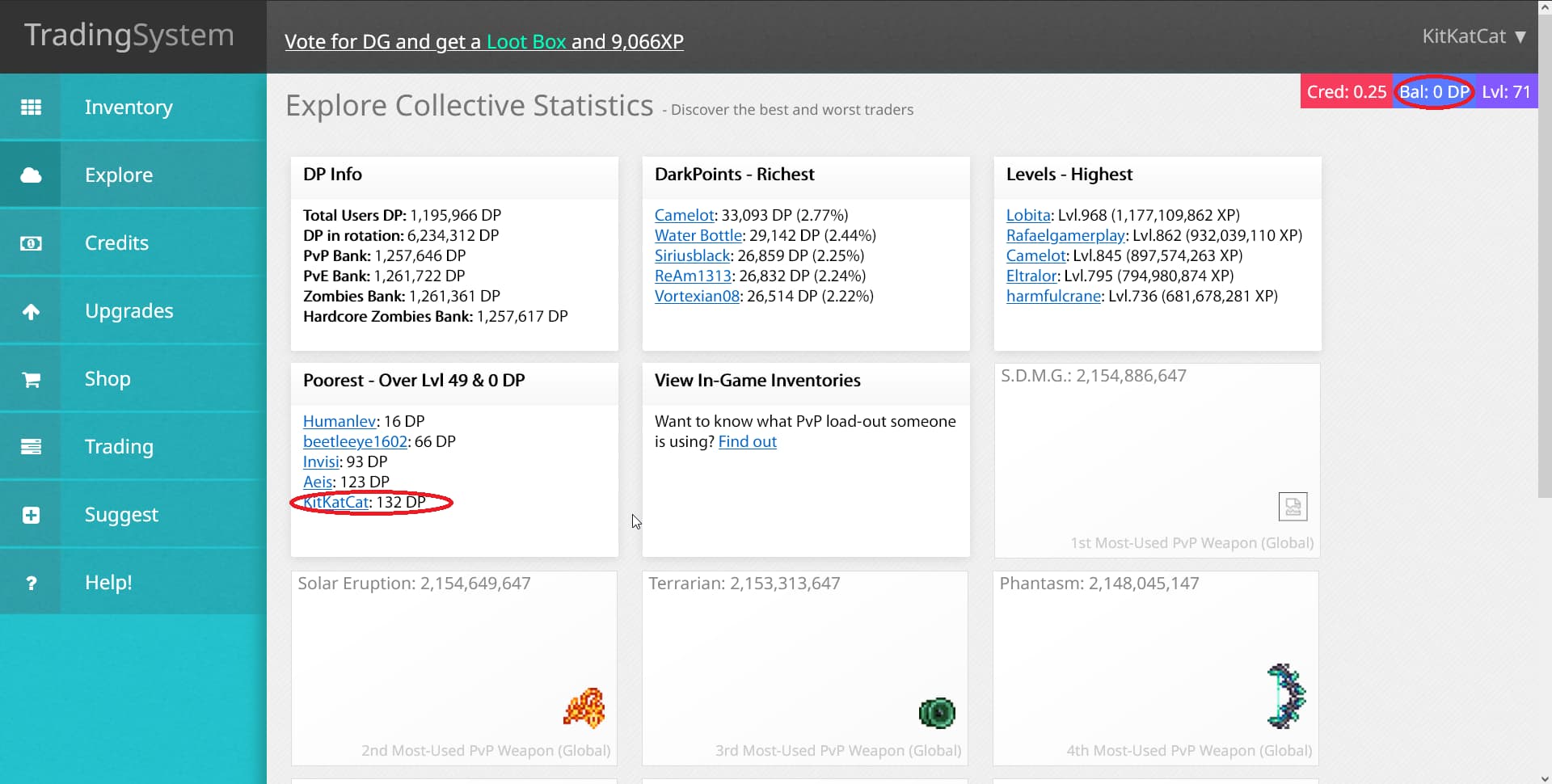The width and height of the screenshot is (1552, 784).
Task: Click the 4th Most-Used PvP Weapon caption
Action: [x=1189, y=751]
